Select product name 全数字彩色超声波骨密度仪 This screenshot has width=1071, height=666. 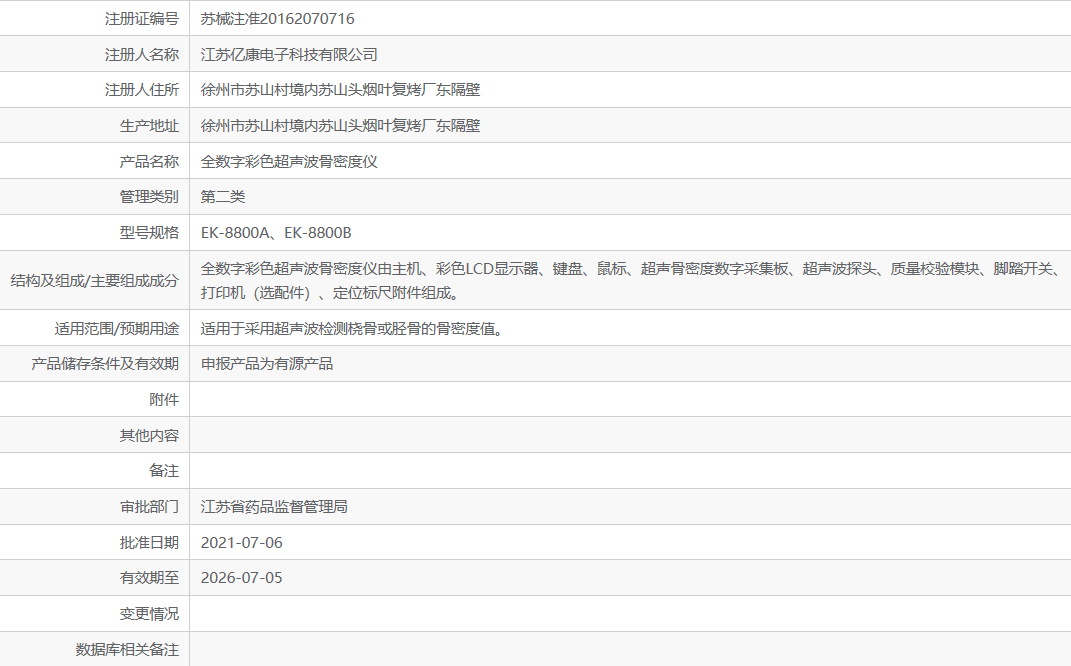pyautogui.click(x=289, y=161)
